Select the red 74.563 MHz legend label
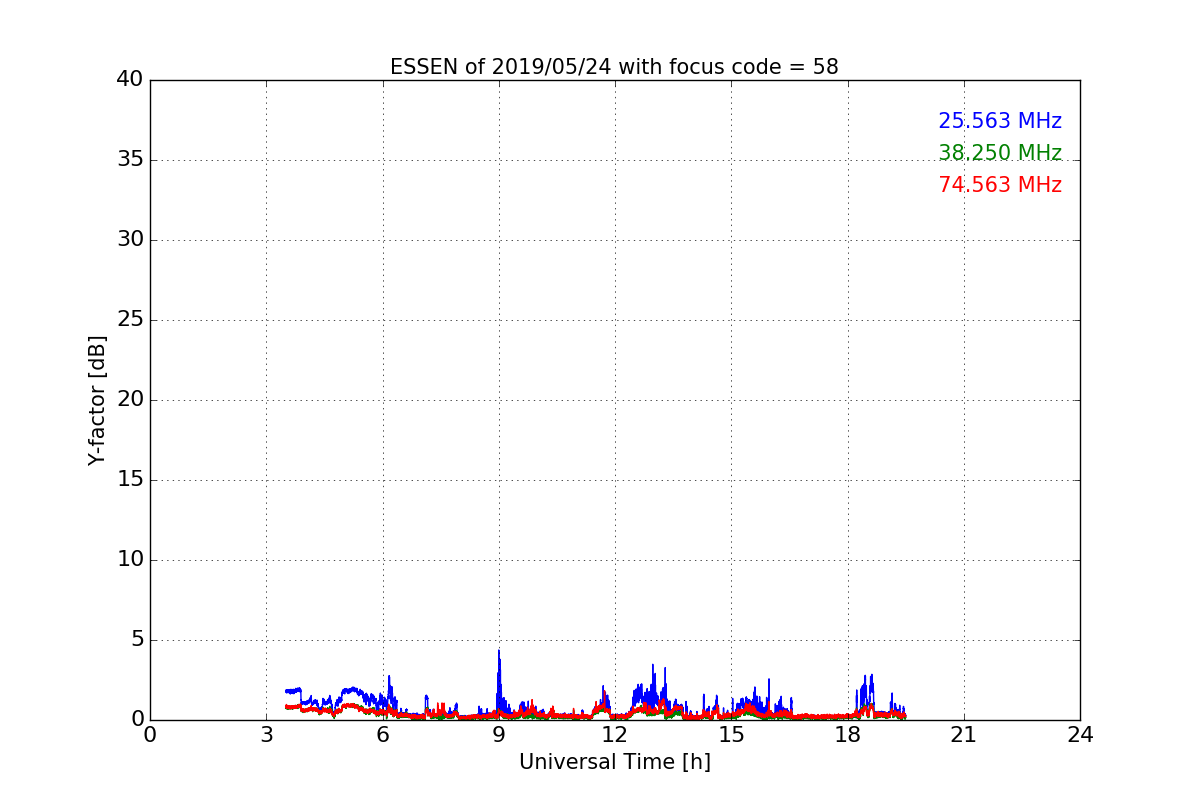 pos(1000,185)
